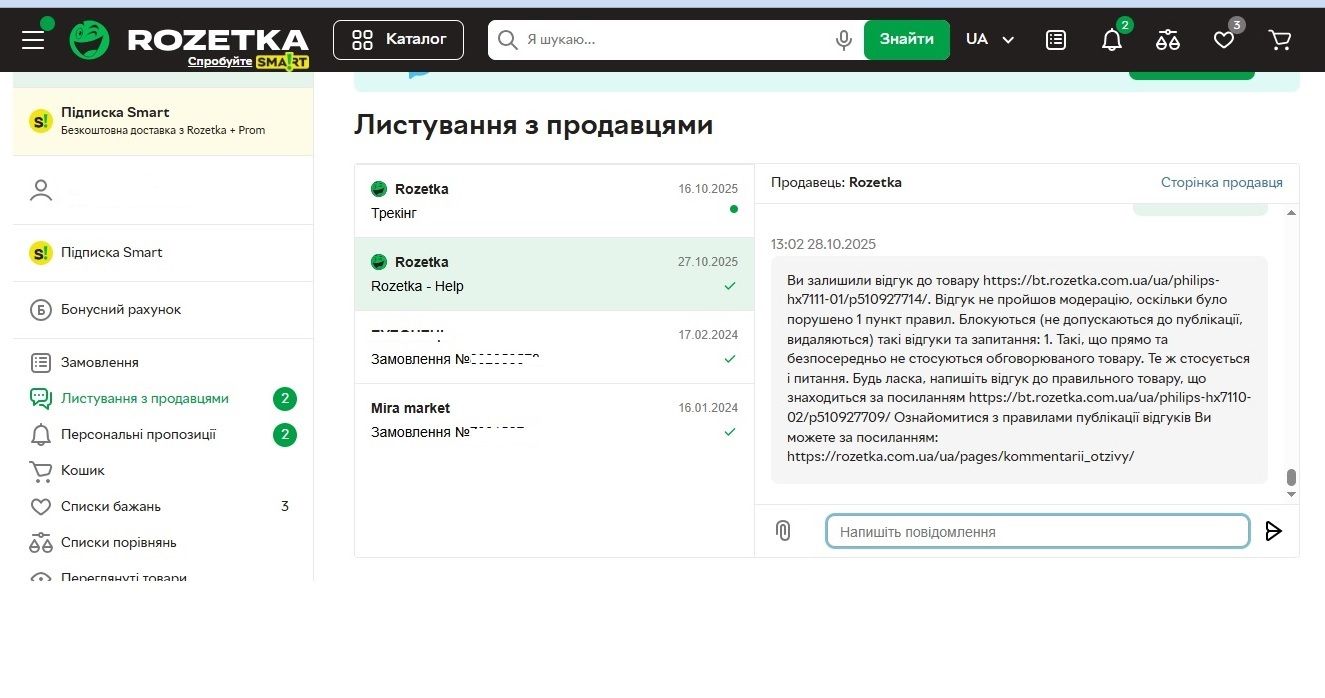Open the Rozetka Трекінг conversation
The height and width of the screenshot is (698, 1325).
pos(554,201)
